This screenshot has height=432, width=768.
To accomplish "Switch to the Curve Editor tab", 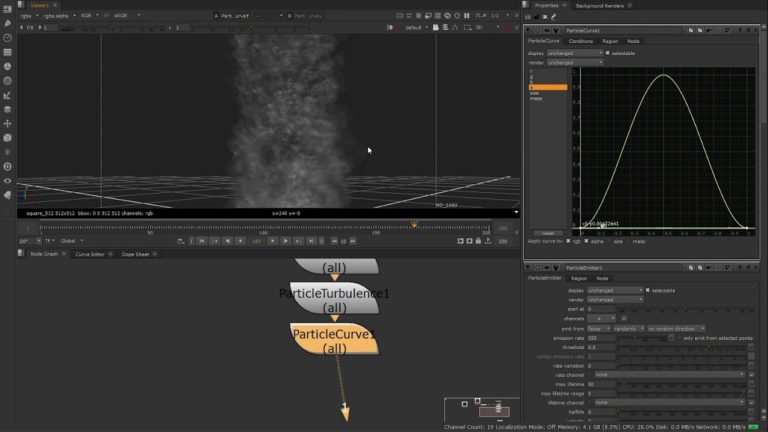I will tap(90, 254).
